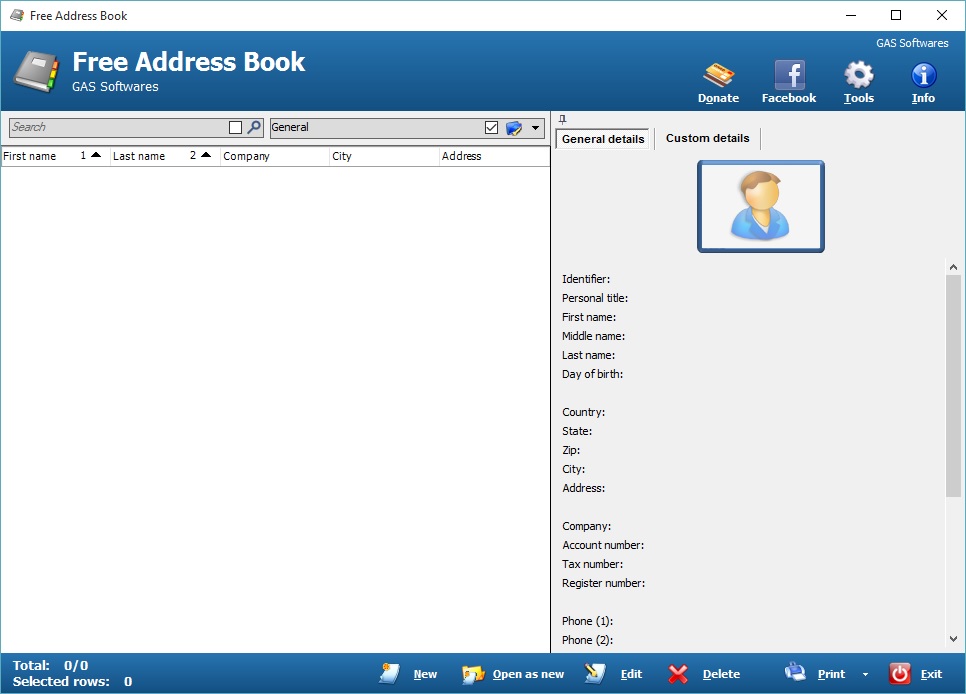Click the Edit pencil icon
This screenshot has width=966, height=694.
pos(595,674)
